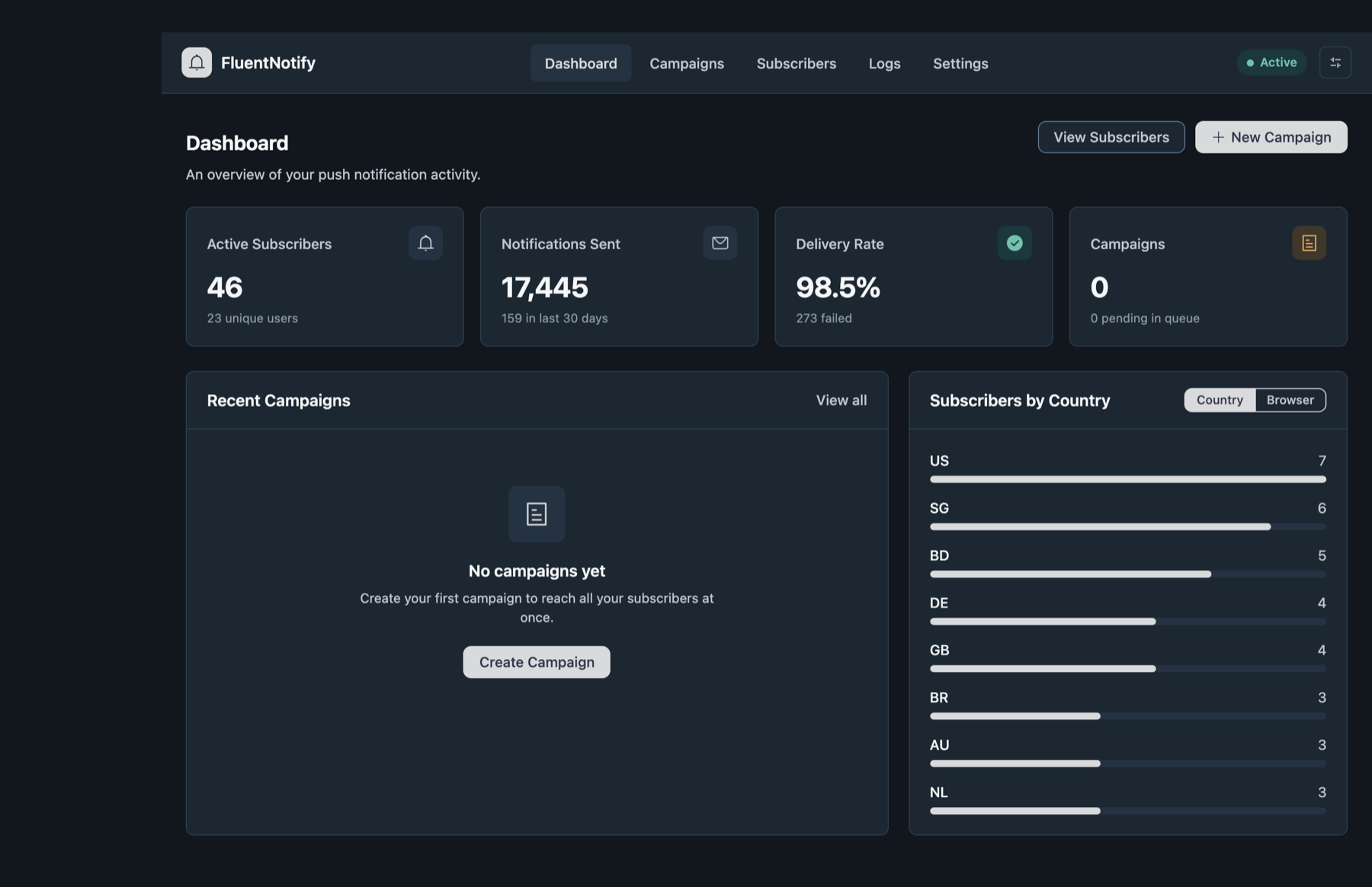The image size is (1372, 887).
Task: Click the envelope icon in Notifications Sent card
Action: point(720,243)
